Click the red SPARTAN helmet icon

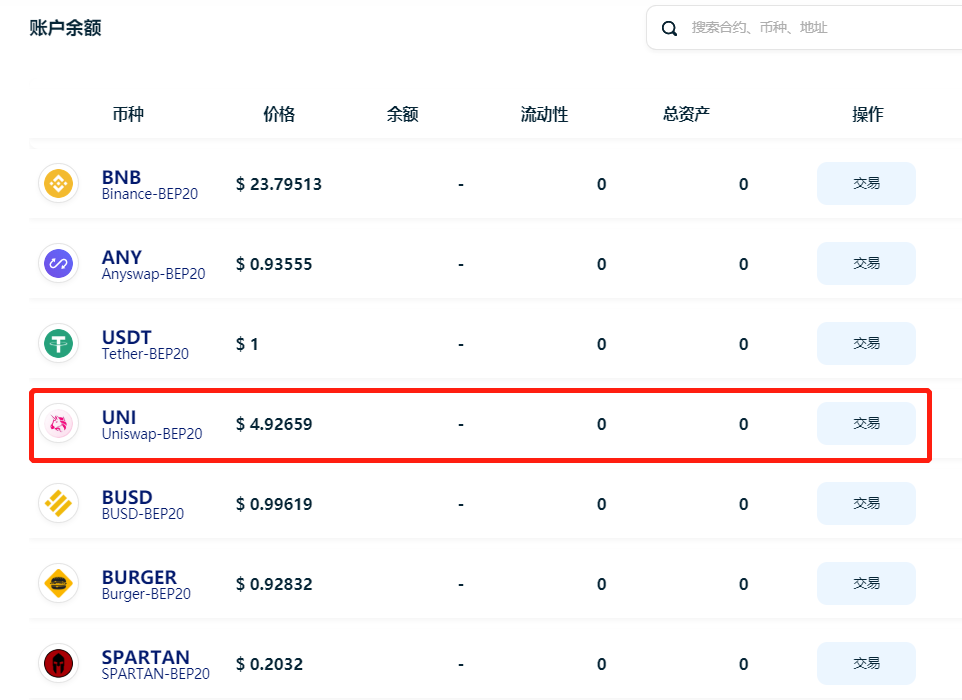coord(58,664)
